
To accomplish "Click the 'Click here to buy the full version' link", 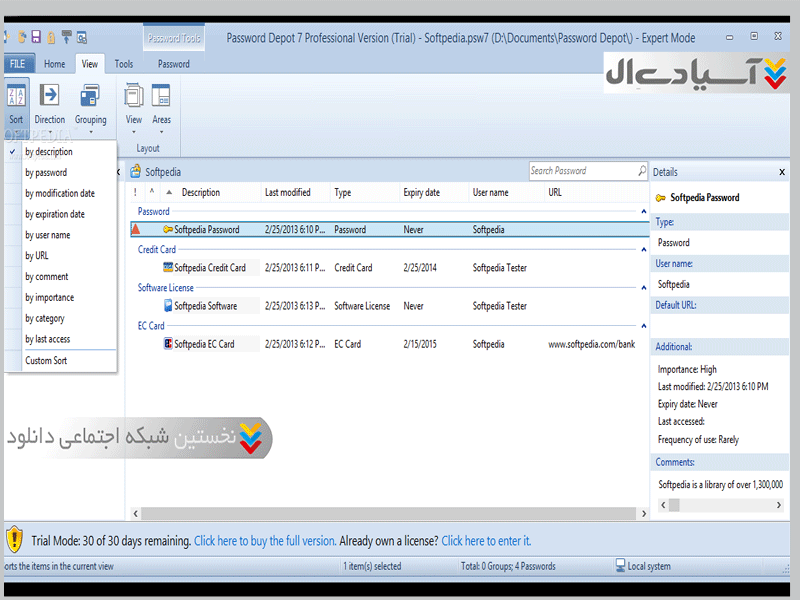I will (x=264, y=541).
